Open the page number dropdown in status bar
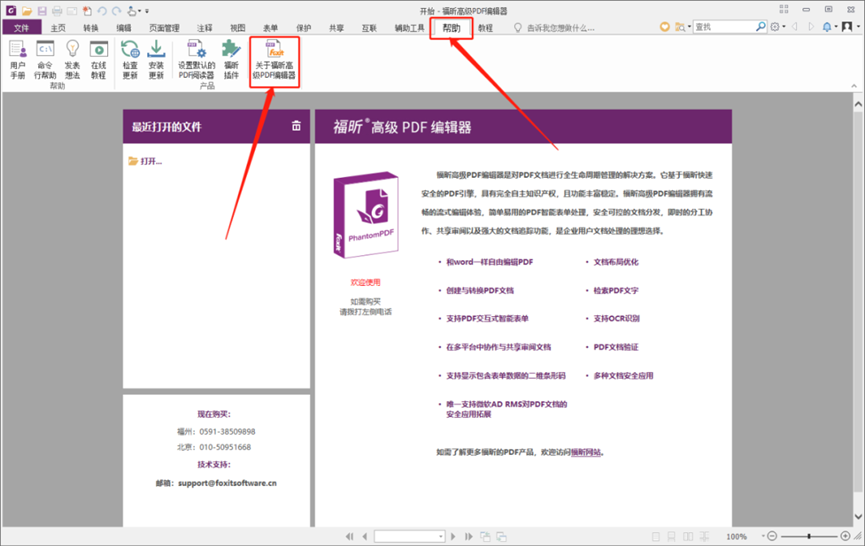Screen dimensions: 865x546 click(x=441, y=536)
